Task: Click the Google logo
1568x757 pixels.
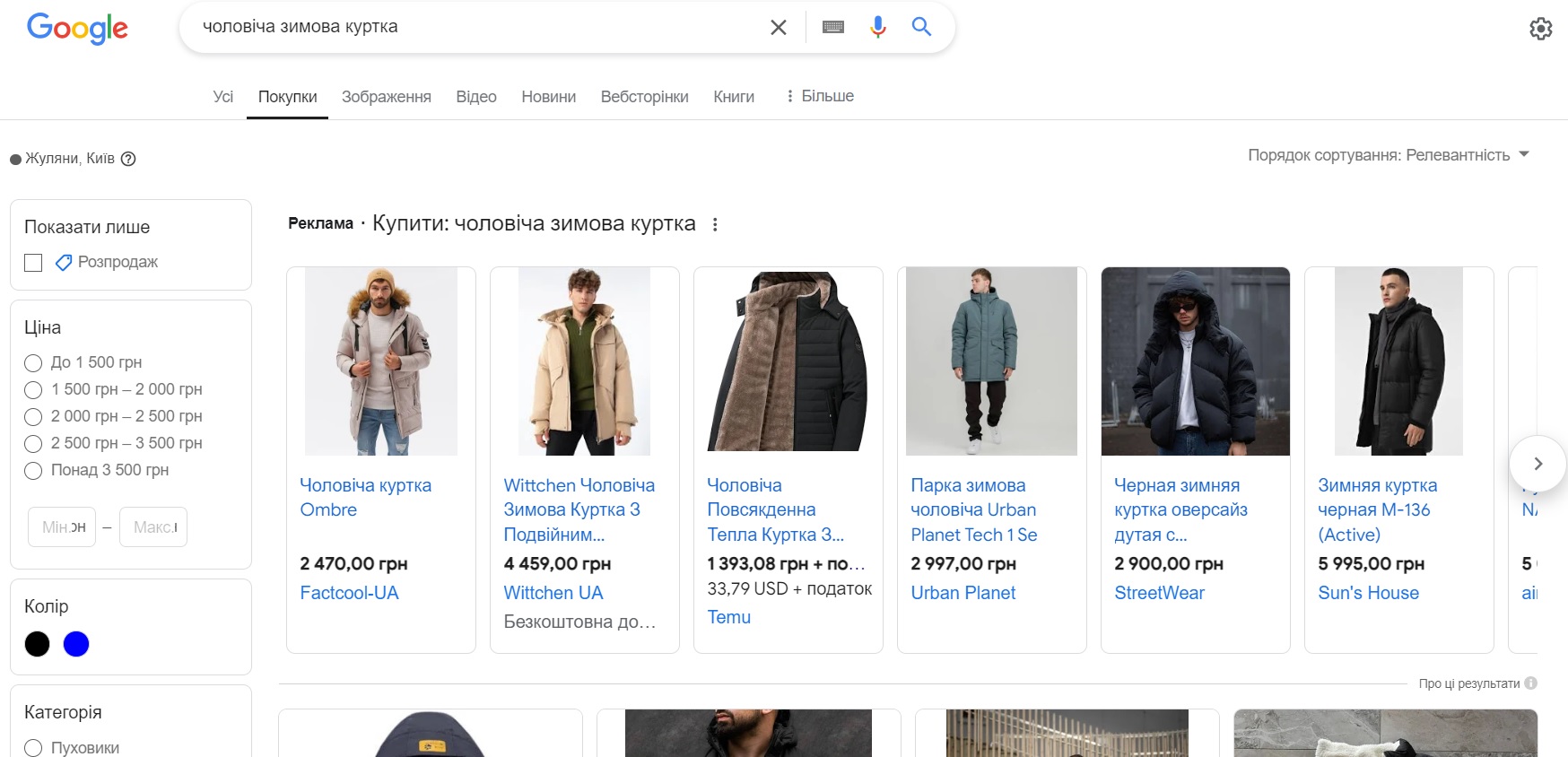Action: (77, 29)
